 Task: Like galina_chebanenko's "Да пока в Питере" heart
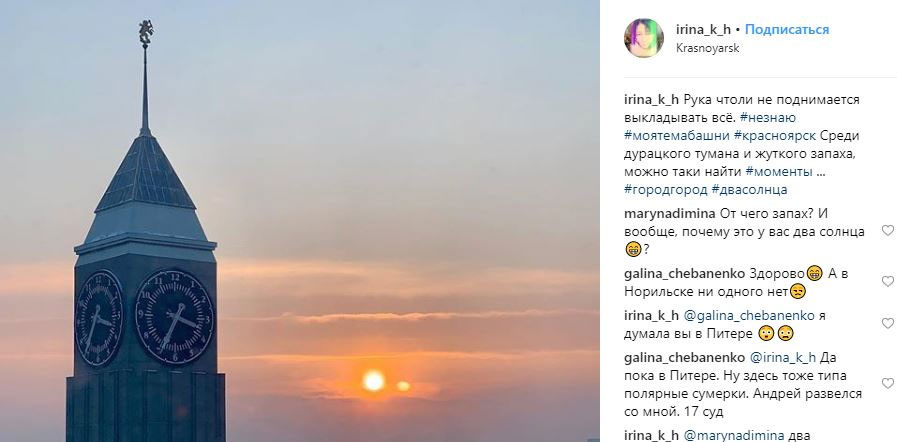[x=887, y=383]
